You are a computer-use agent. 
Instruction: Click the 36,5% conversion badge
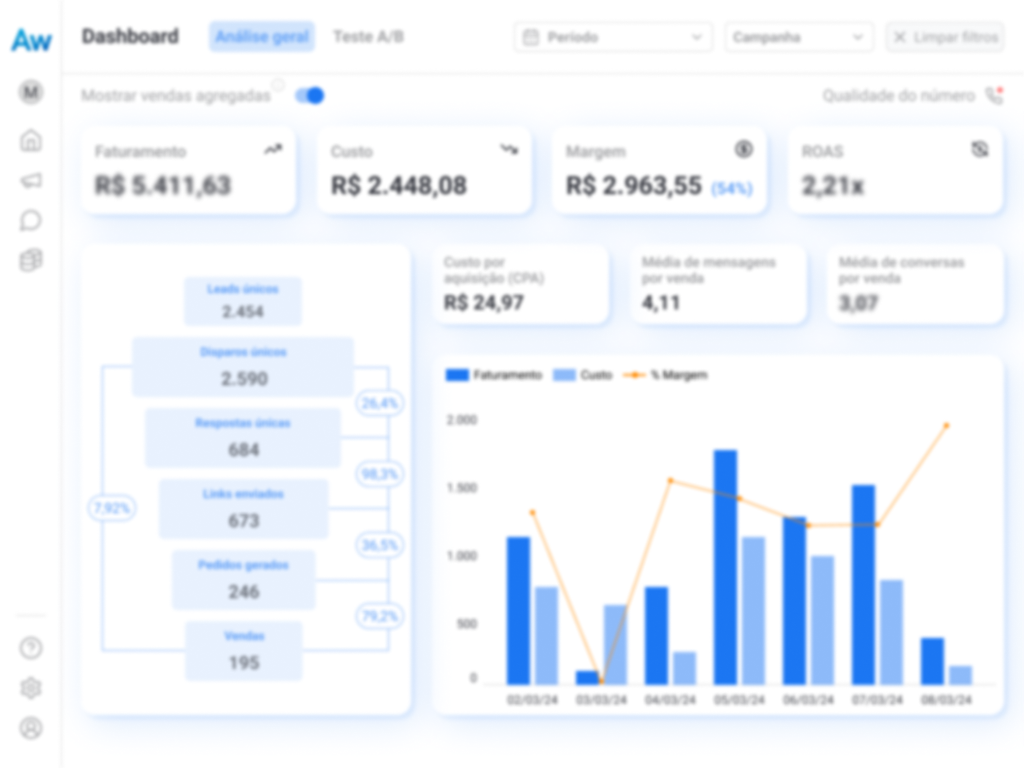click(379, 545)
